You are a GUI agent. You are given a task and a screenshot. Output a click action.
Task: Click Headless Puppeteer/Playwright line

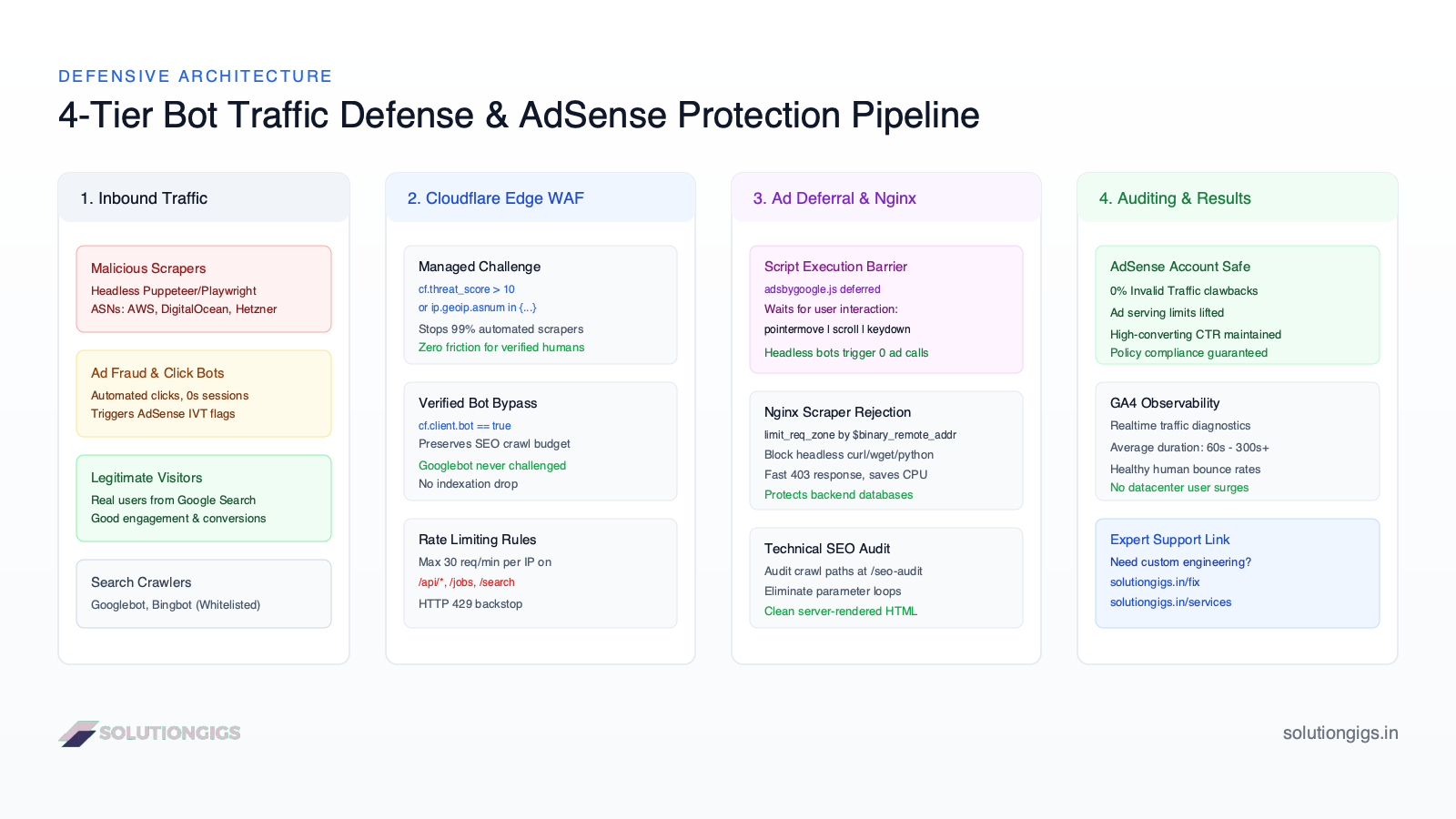(x=174, y=291)
